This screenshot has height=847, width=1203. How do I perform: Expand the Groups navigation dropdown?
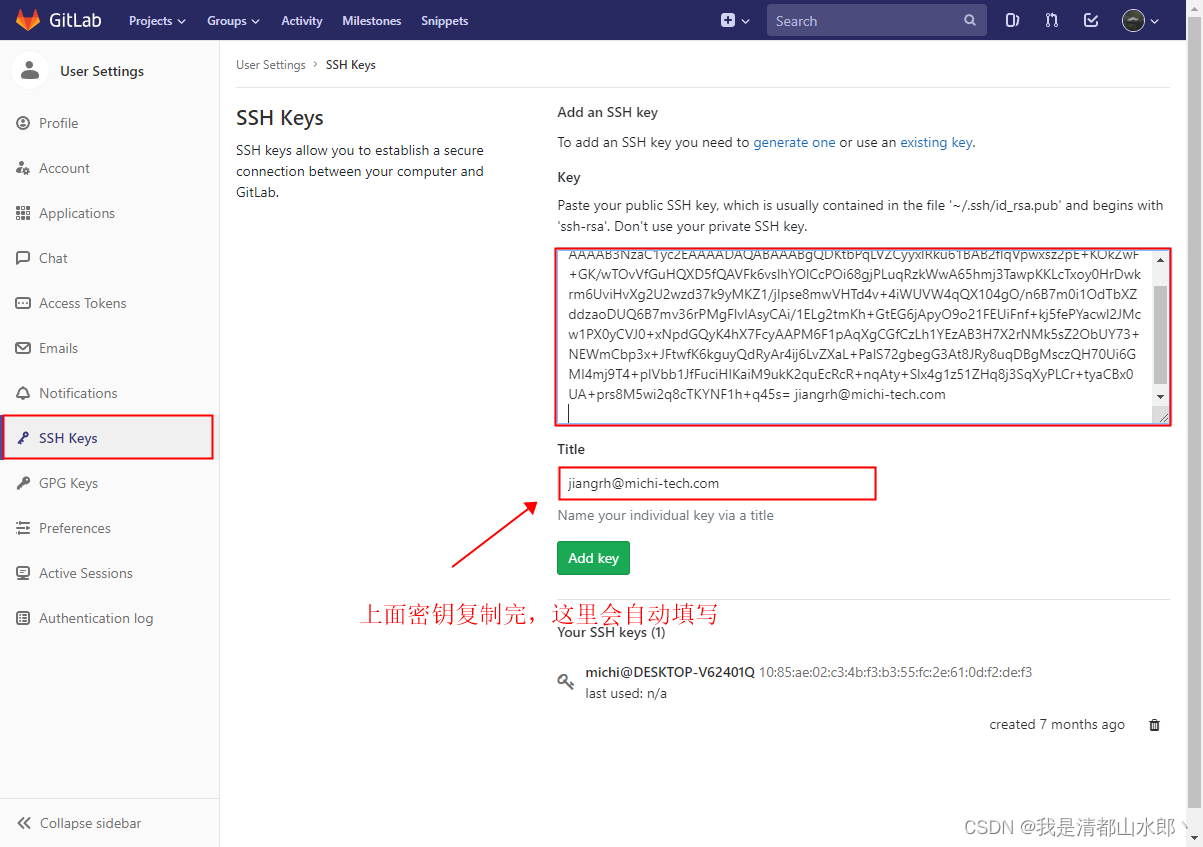[x=232, y=20]
